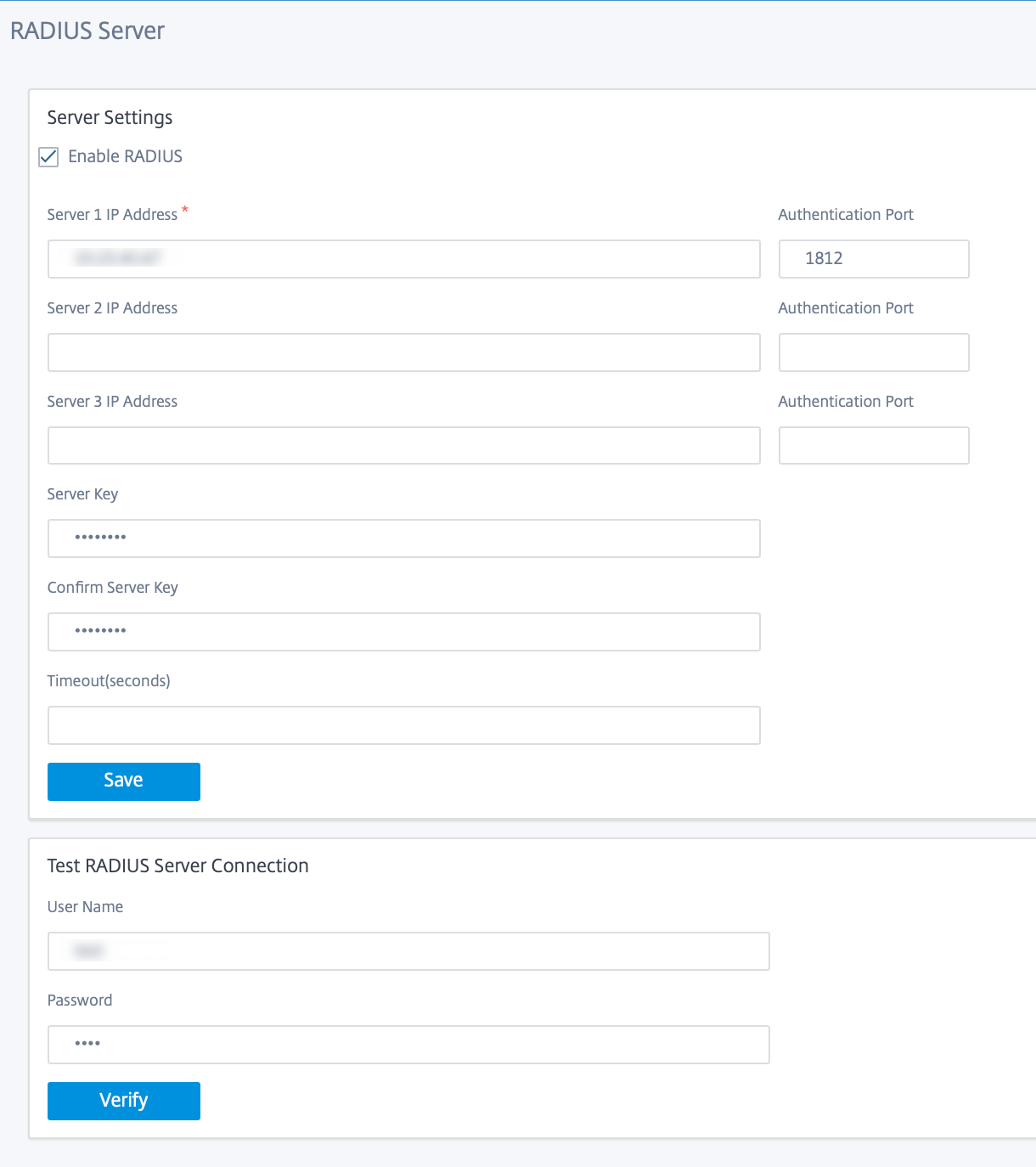Focus the test connection Password field

coord(408,1045)
